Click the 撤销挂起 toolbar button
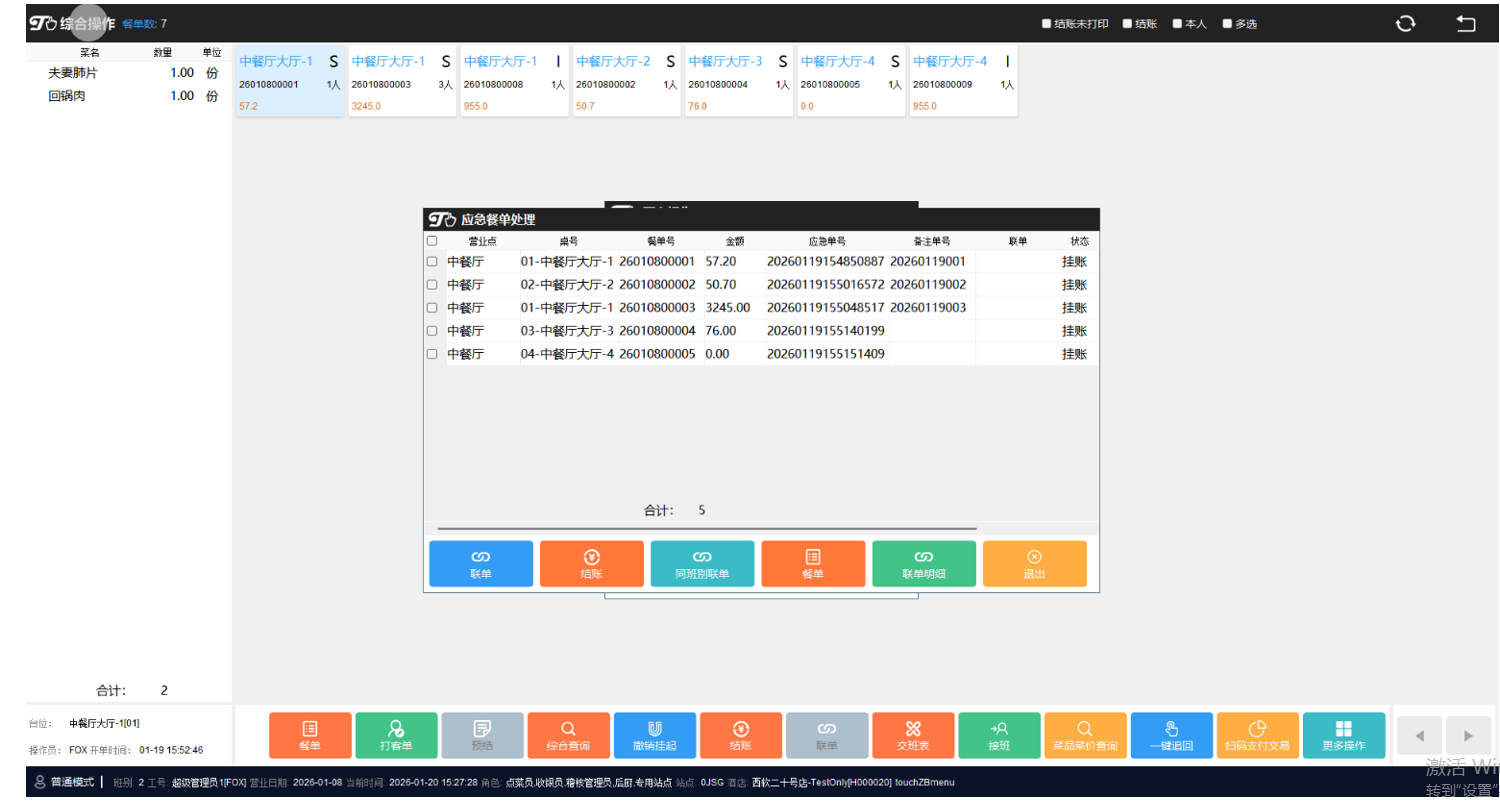Screen dimensions: 1500x806 coord(654,735)
